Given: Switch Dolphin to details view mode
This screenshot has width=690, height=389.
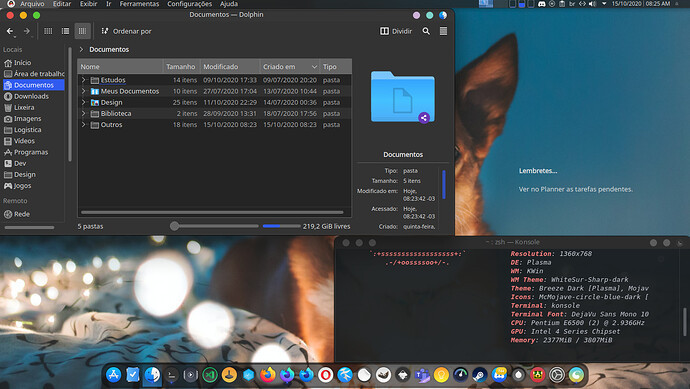Looking at the screenshot, I should (82, 31).
